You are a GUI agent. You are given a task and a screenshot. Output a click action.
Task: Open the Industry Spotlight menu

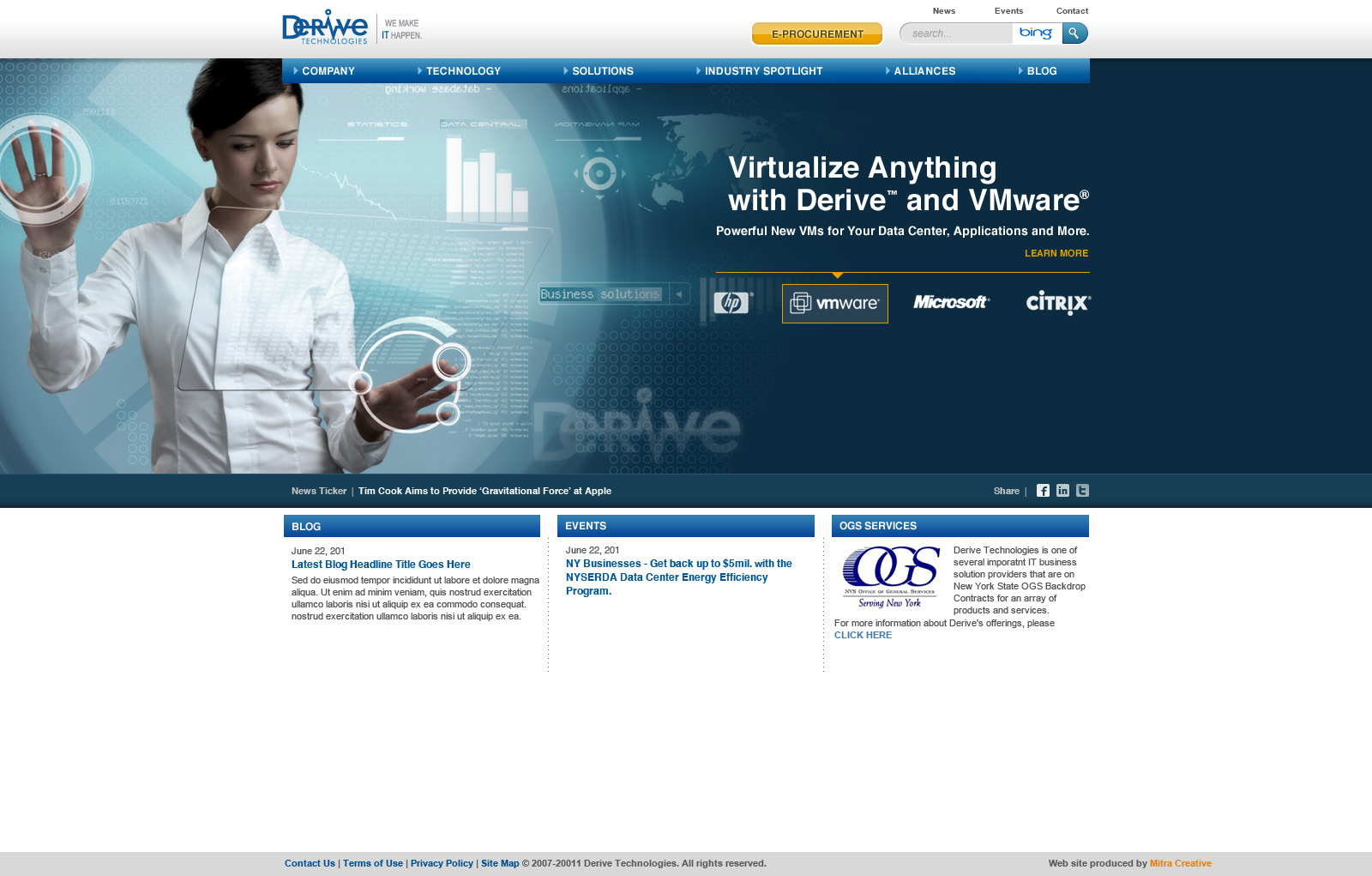763,71
